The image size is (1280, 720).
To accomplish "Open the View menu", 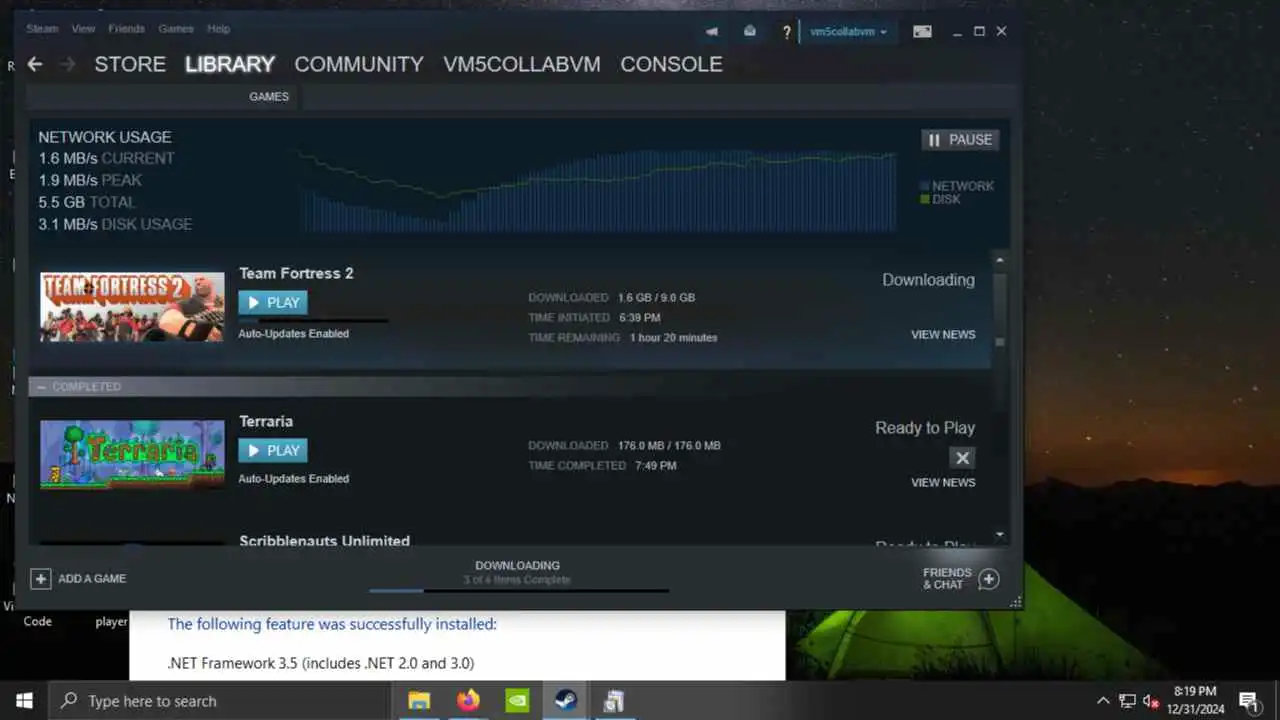I will [x=84, y=29].
